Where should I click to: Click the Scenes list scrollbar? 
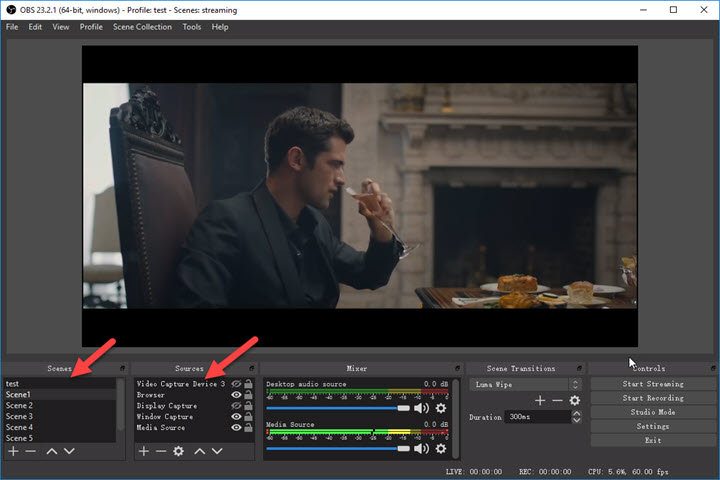pos(120,404)
